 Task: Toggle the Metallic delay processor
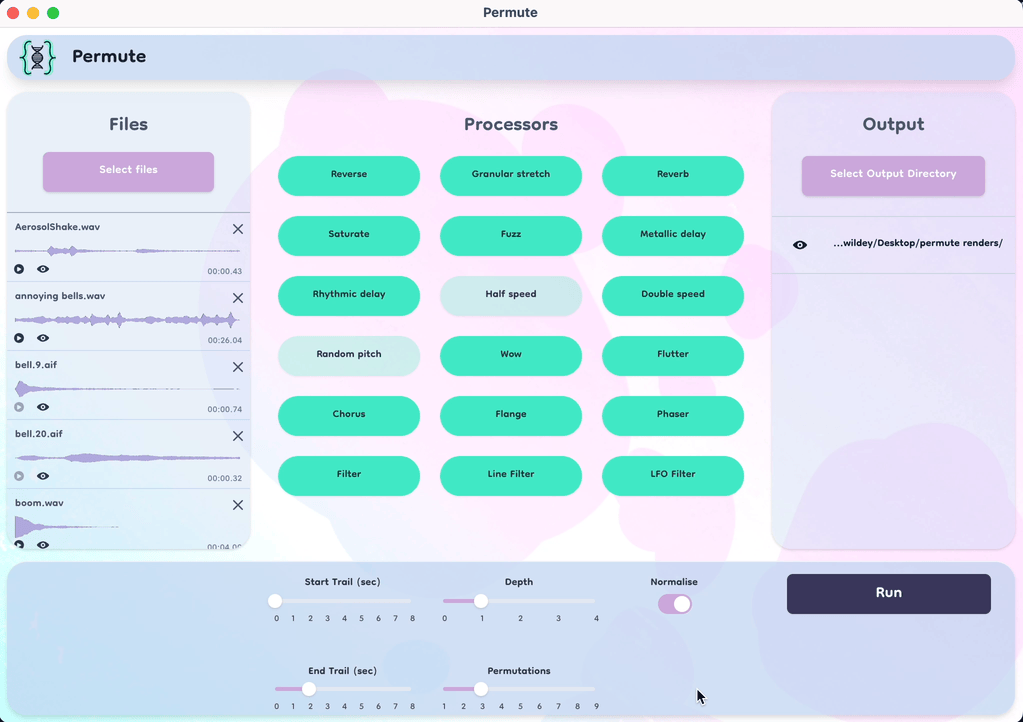pyautogui.click(x=673, y=235)
